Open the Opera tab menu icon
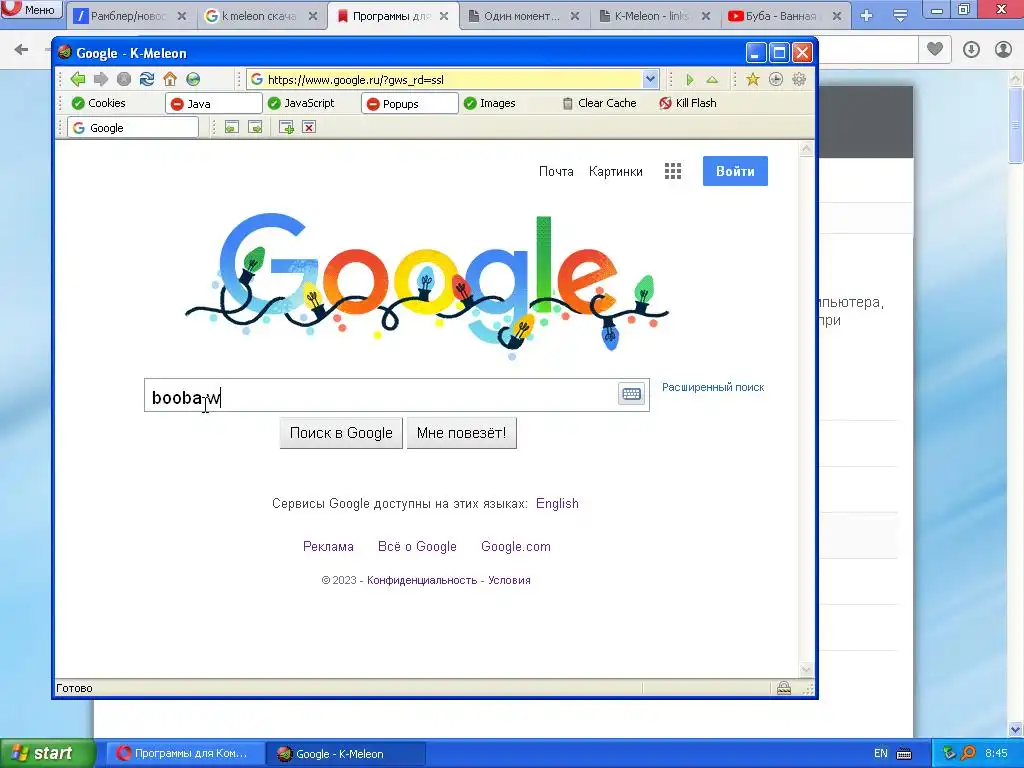The height and width of the screenshot is (768, 1024). pos(900,16)
